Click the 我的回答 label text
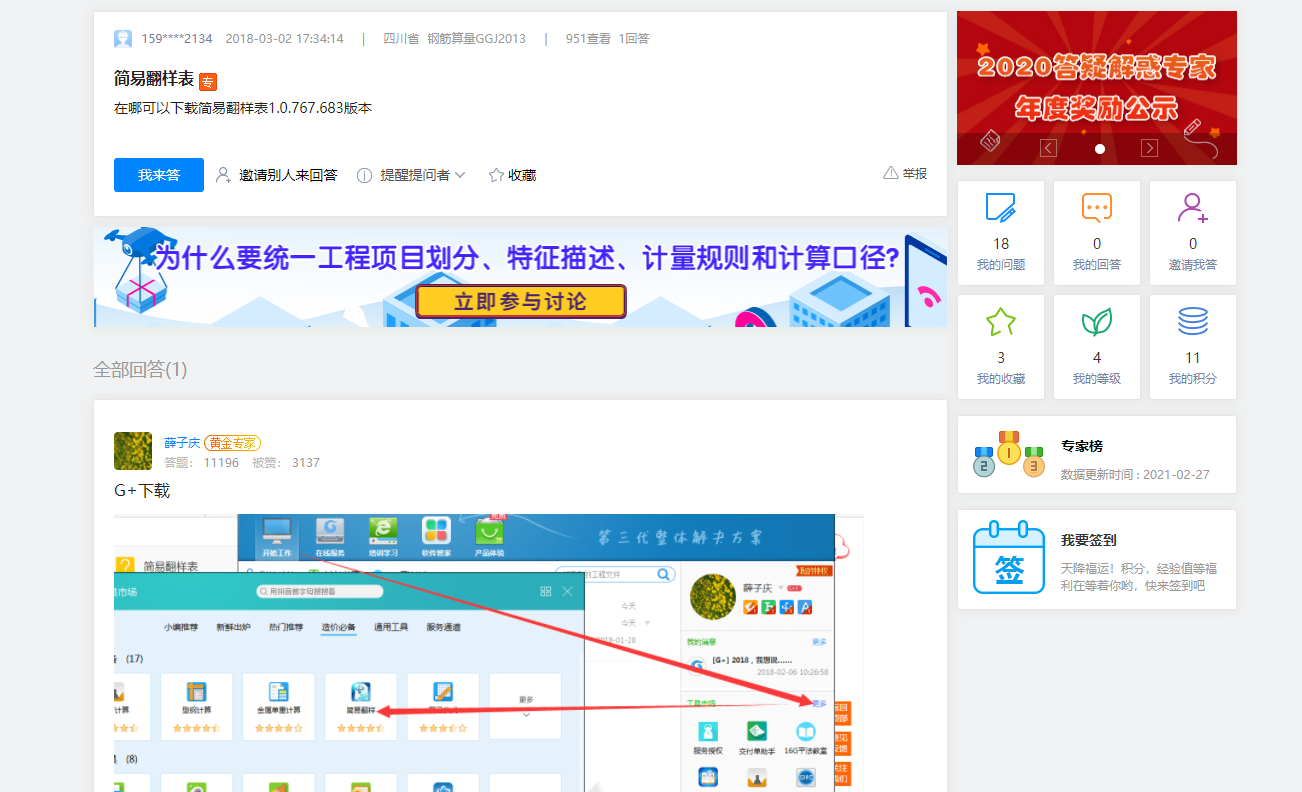This screenshot has height=792, width=1302. pos(1097,265)
